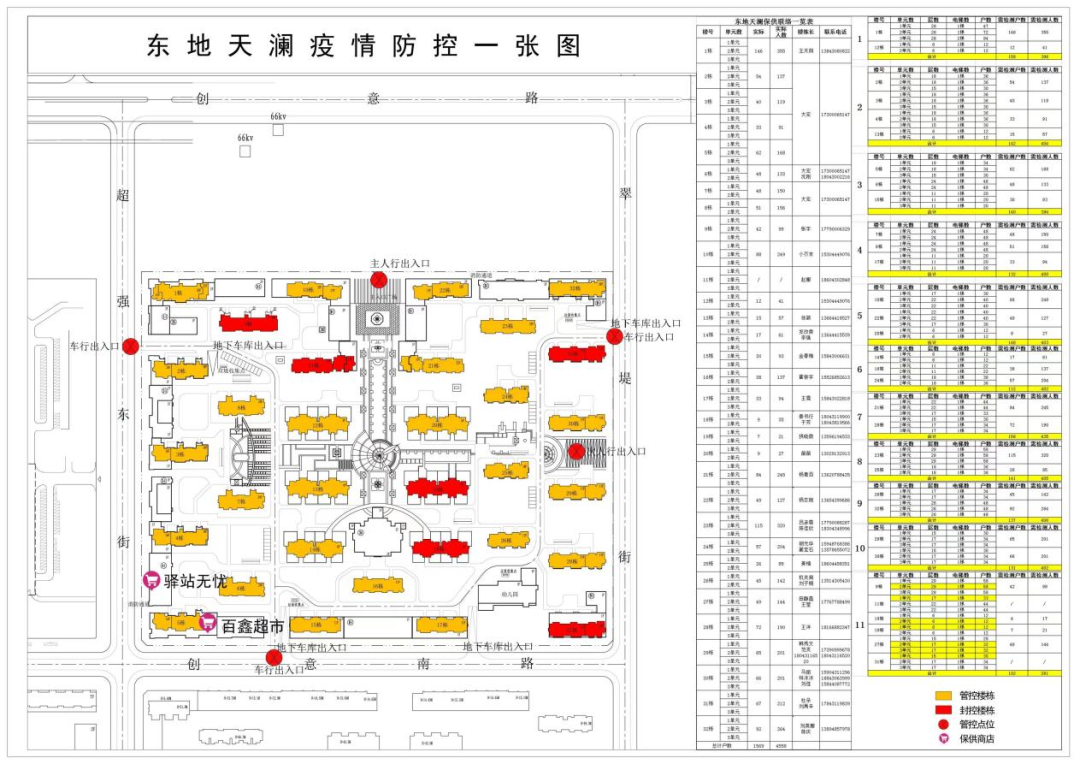Click the map title 东地天澜疫情防控一张图
1080x764 pixels.
click(x=363, y=46)
